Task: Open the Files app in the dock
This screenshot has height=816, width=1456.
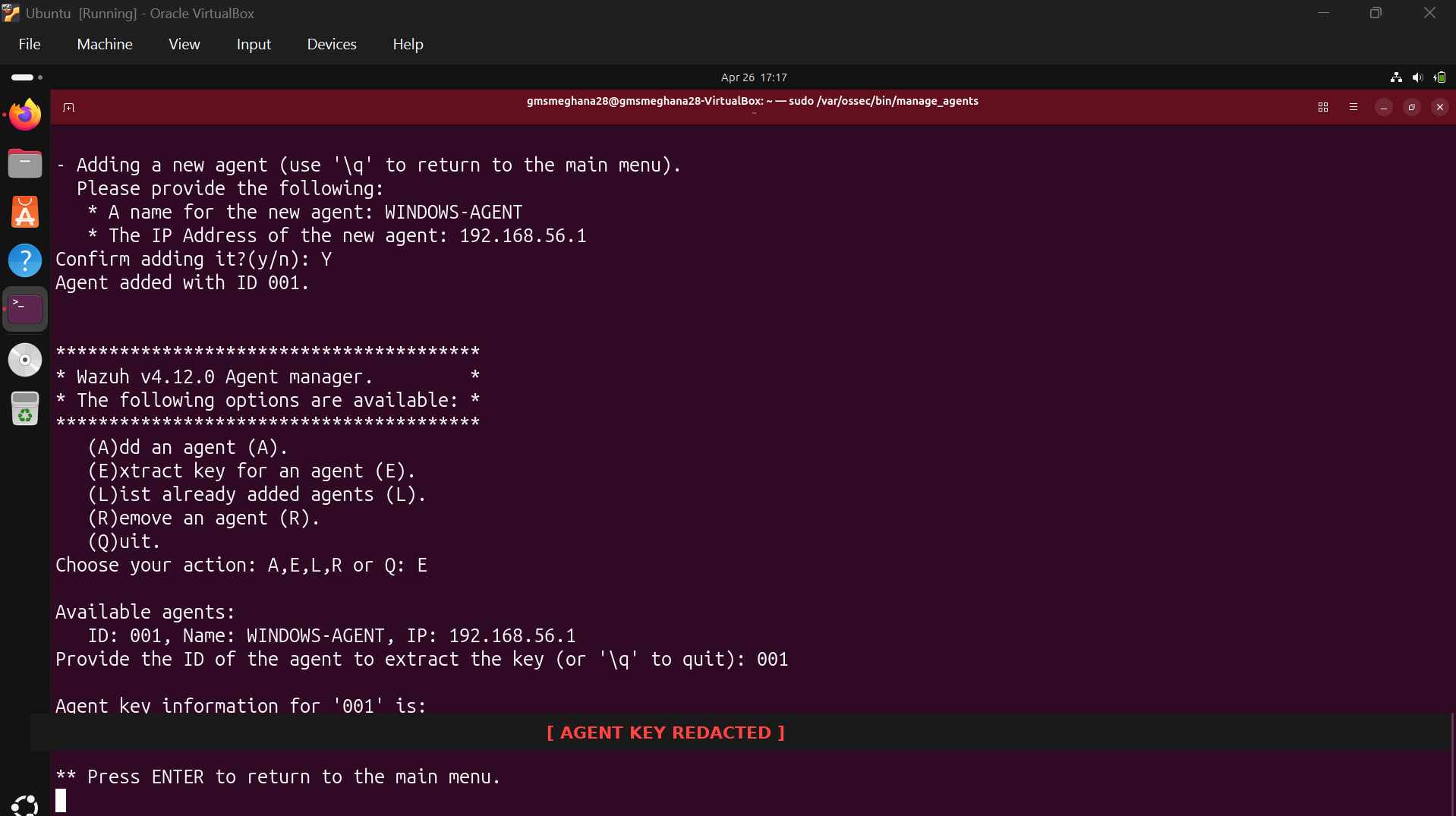Action: tap(25, 163)
